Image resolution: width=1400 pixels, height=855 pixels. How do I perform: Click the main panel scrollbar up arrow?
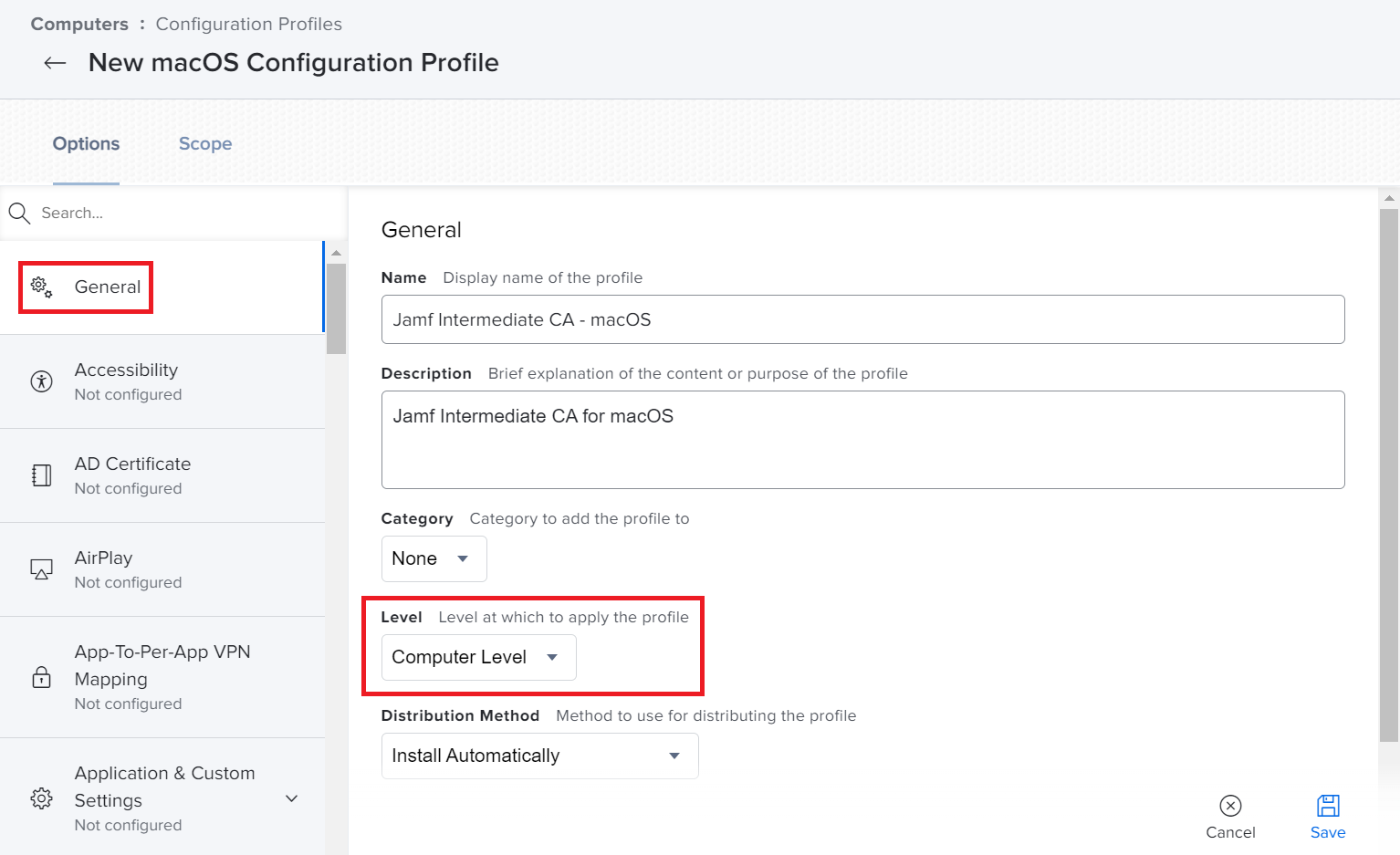click(1389, 198)
